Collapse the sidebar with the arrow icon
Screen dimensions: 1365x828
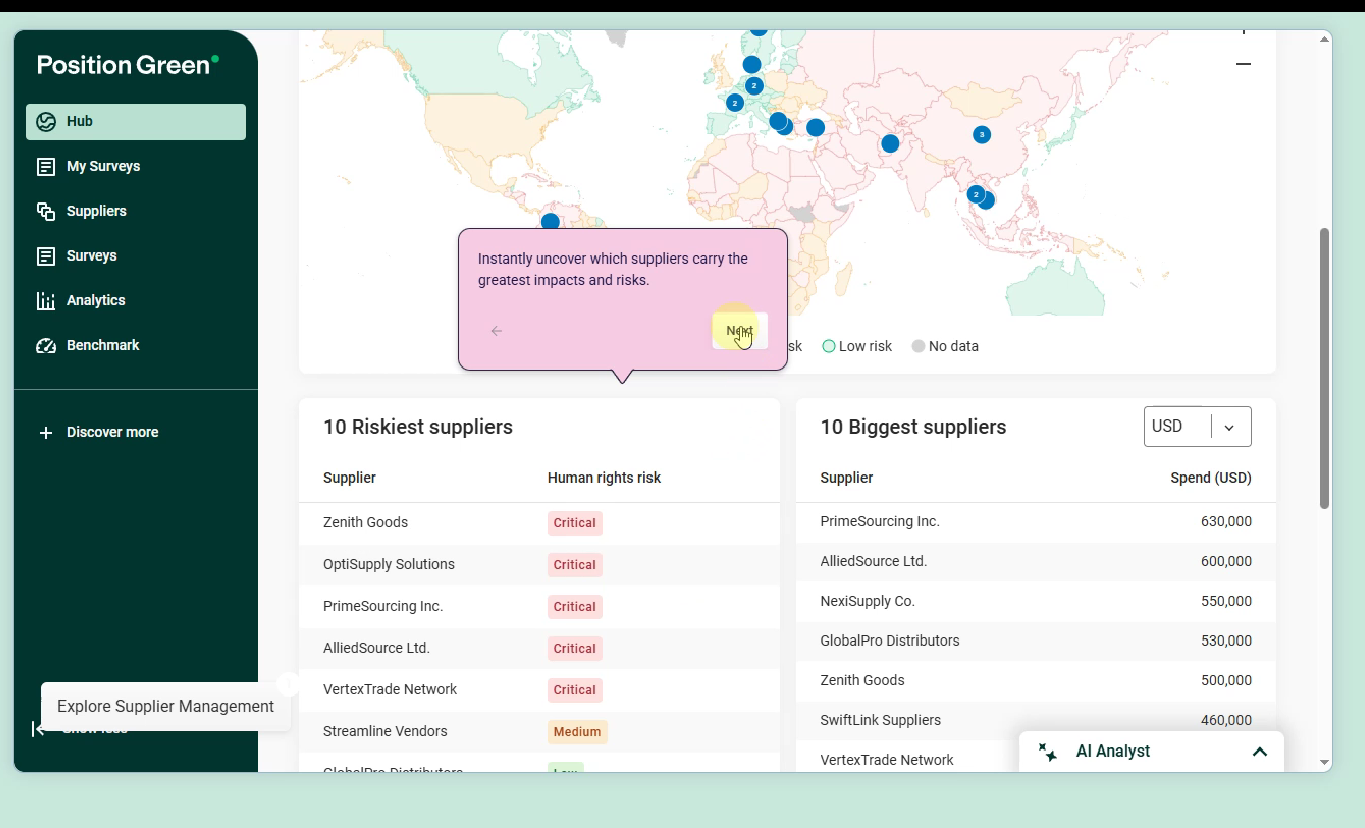coord(38,729)
